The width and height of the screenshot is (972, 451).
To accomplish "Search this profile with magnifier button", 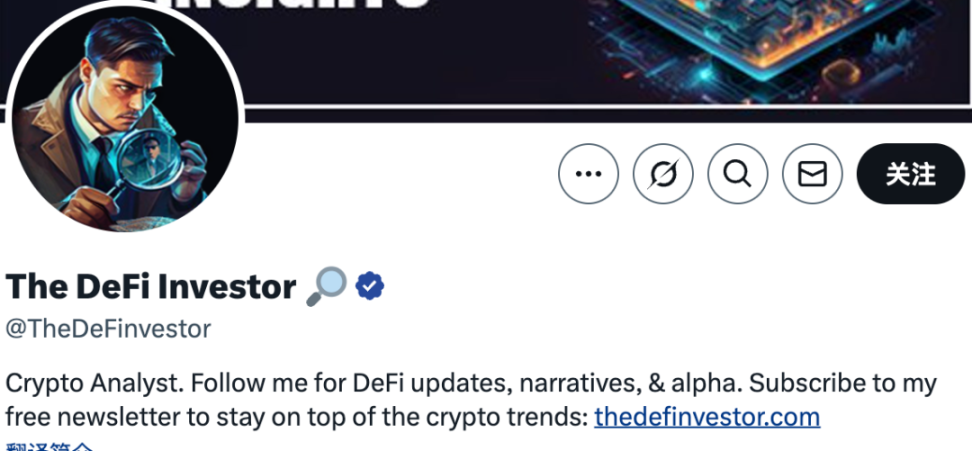I will coord(738,174).
